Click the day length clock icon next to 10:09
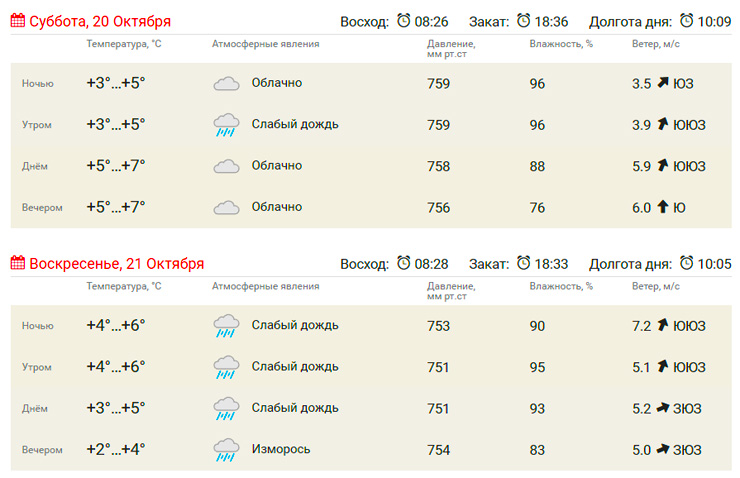Image resolution: width=740 pixels, height=478 pixels. coord(687,21)
